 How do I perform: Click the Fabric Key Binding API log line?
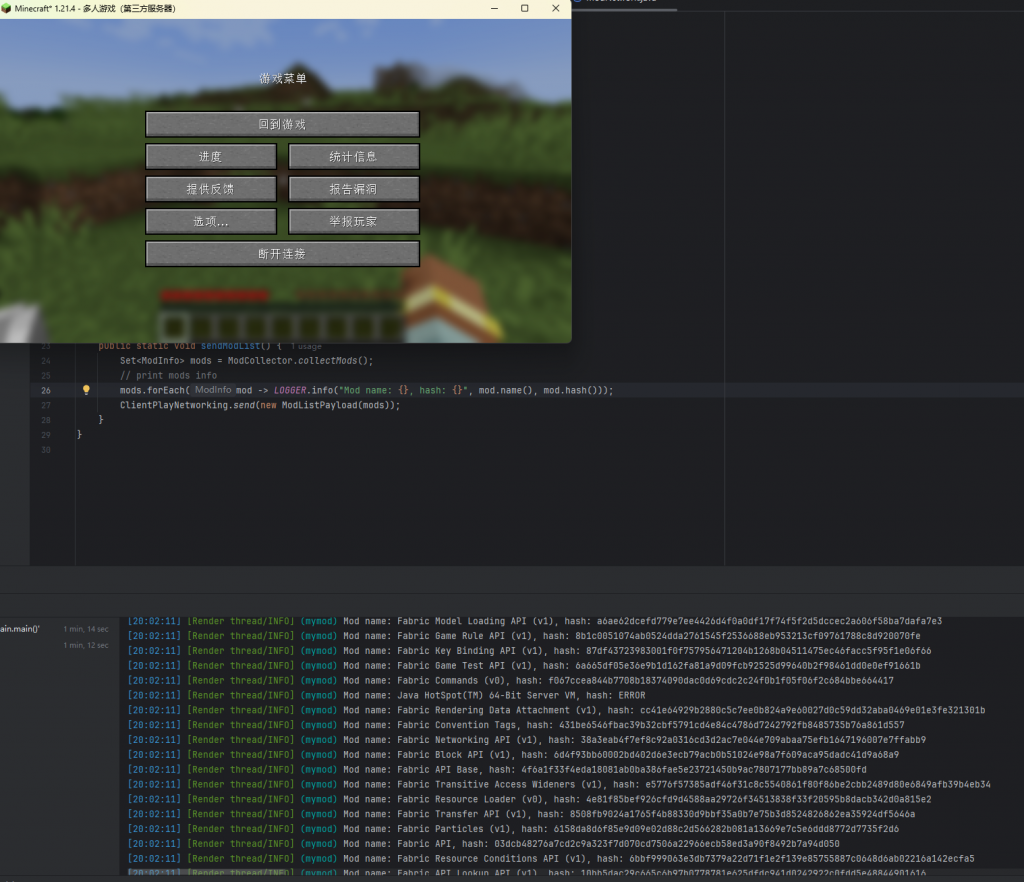[x=529, y=651]
